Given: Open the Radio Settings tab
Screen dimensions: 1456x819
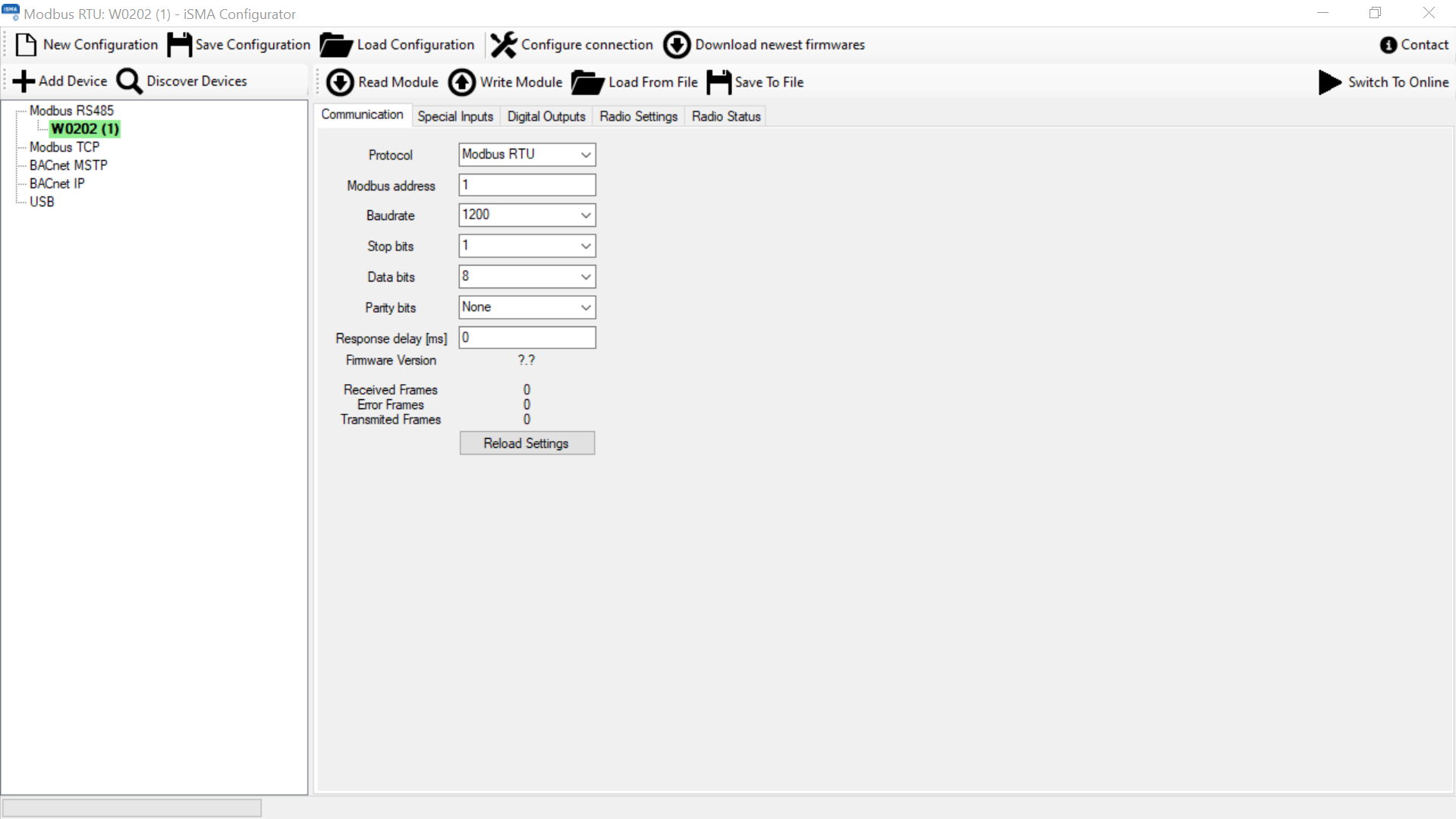Looking at the screenshot, I should click(x=638, y=116).
